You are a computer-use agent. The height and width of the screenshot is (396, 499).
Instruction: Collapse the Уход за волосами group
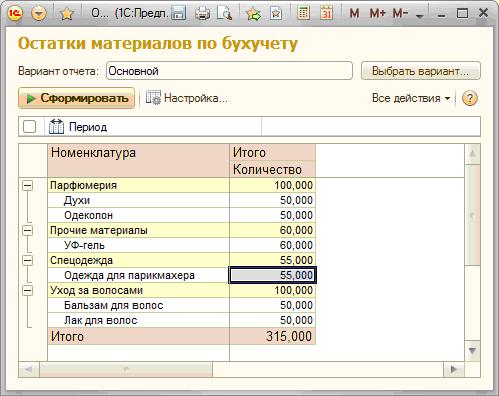point(28,290)
